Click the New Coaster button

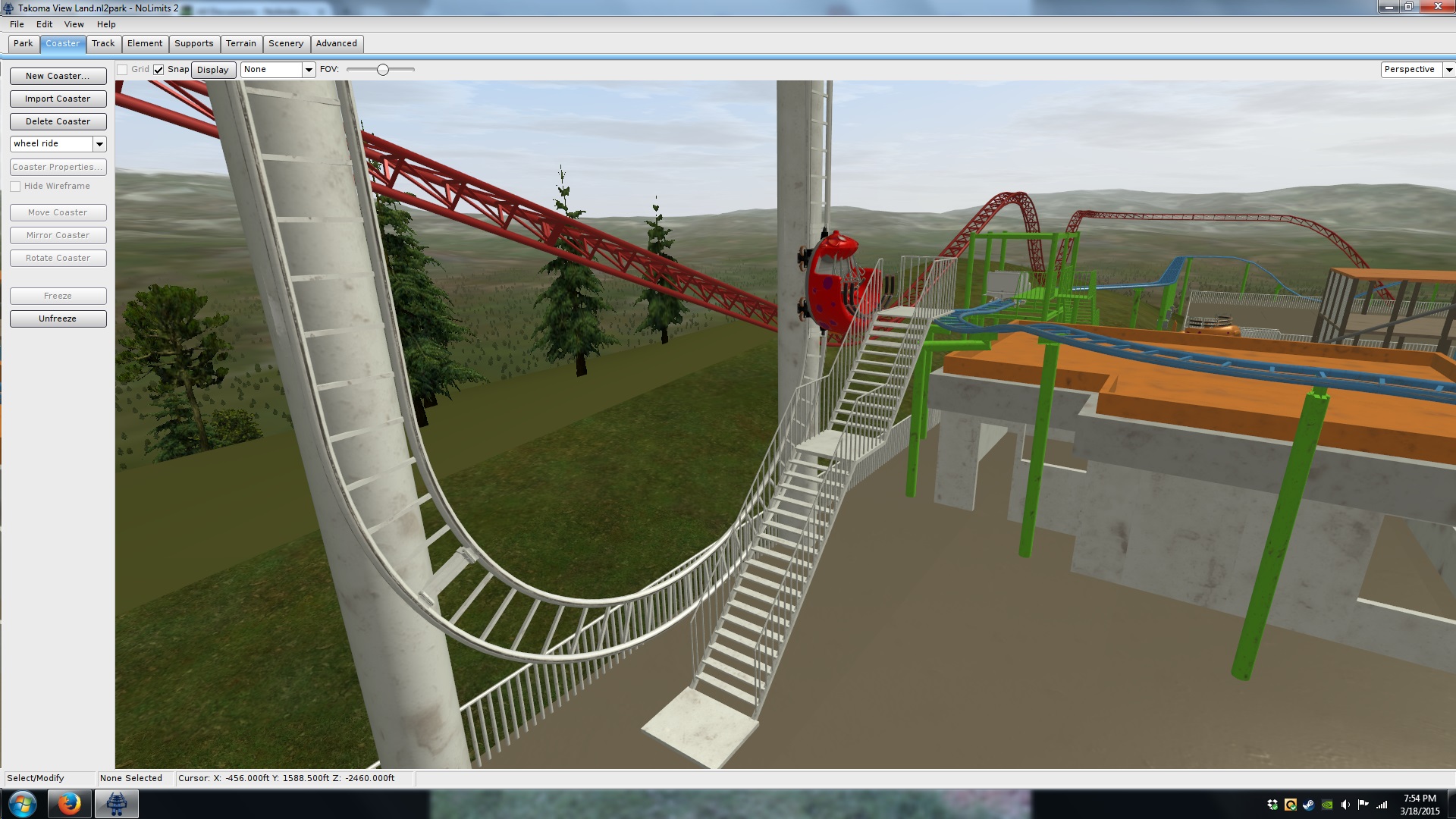pos(58,76)
